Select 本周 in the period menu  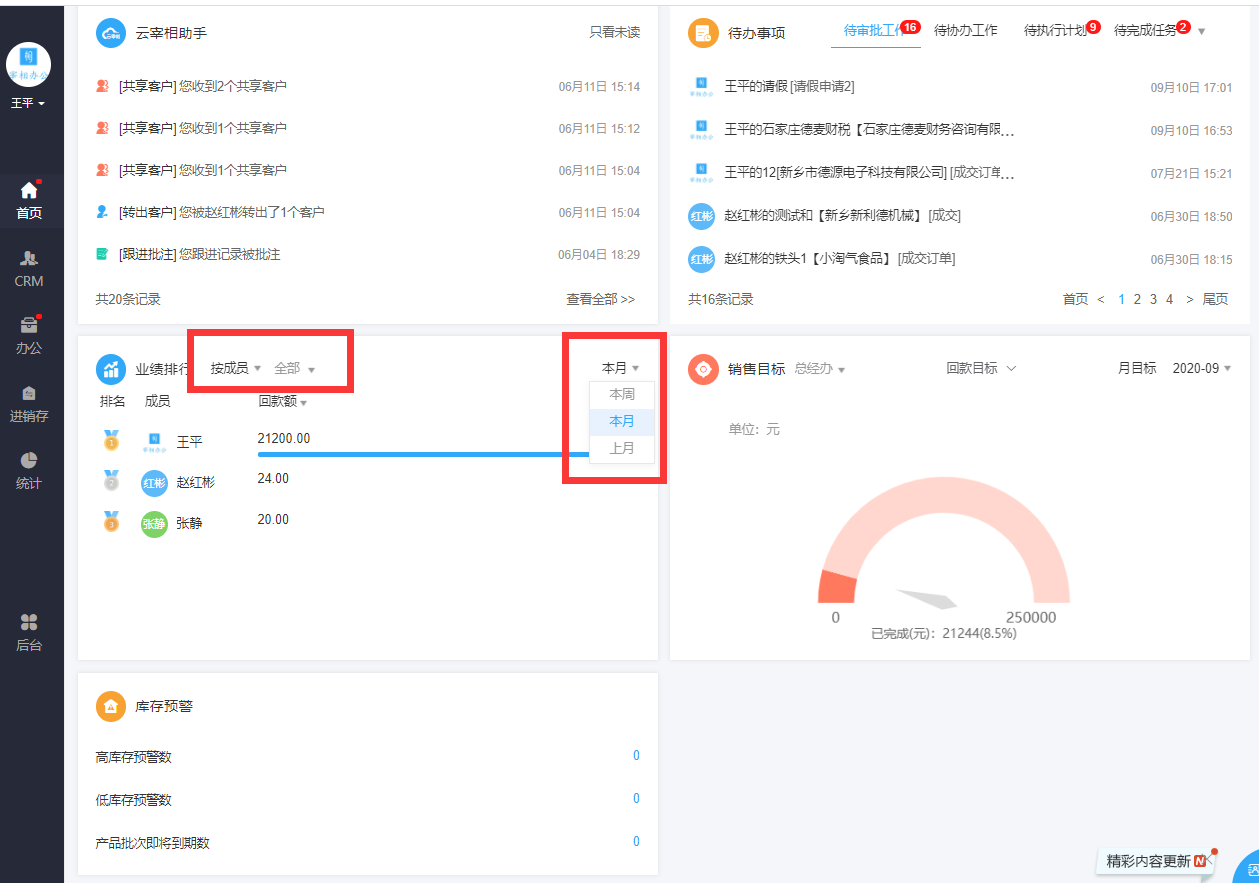pyautogui.click(x=622, y=394)
